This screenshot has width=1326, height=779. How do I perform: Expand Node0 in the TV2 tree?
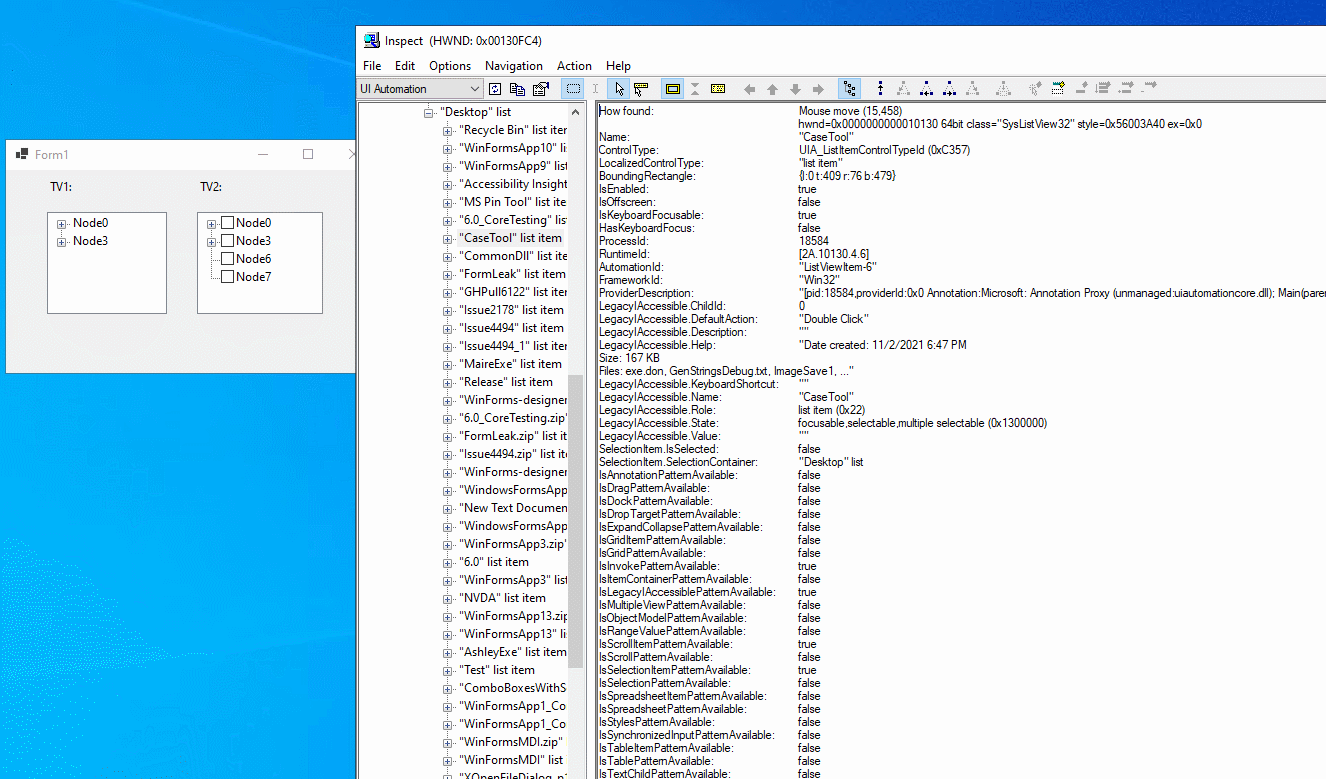click(x=212, y=224)
